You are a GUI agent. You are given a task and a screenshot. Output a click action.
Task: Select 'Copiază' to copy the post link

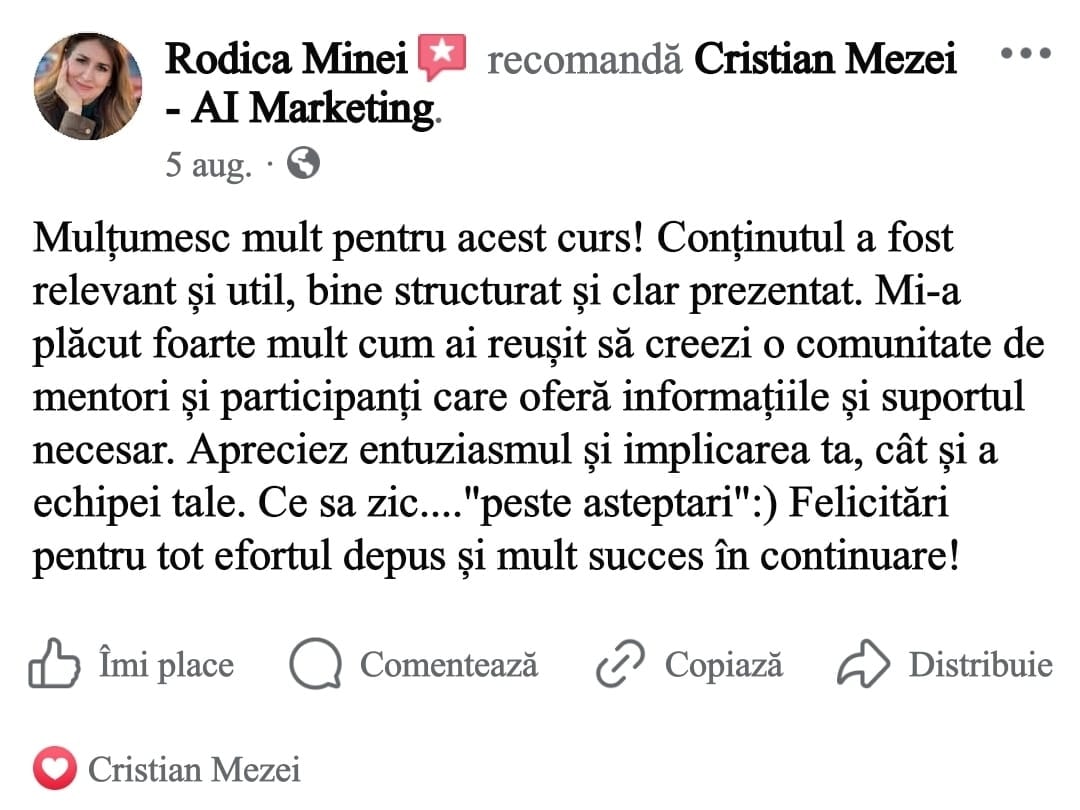point(723,665)
